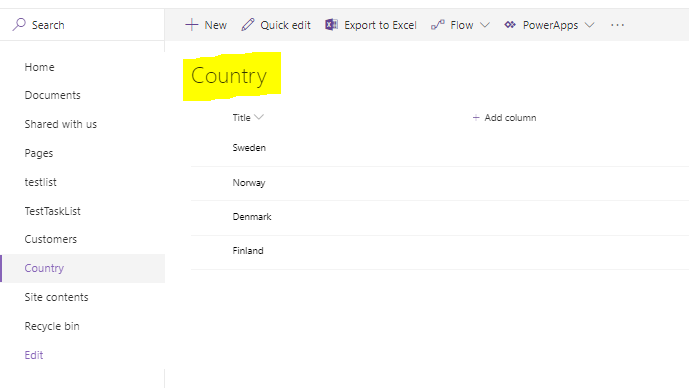Click the search magnifier icon

click(19, 25)
